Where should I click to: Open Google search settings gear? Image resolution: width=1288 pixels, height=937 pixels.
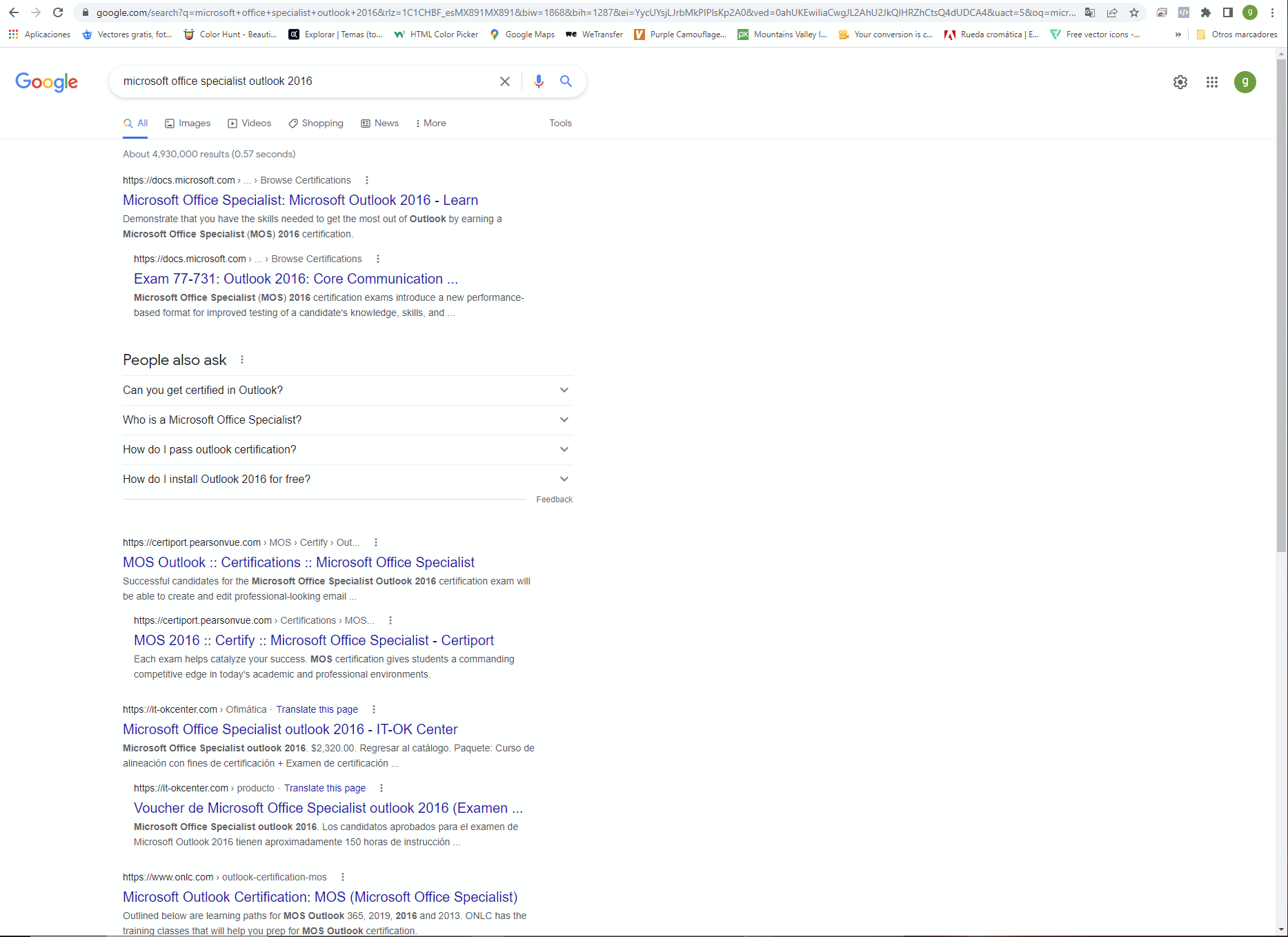(x=1180, y=82)
